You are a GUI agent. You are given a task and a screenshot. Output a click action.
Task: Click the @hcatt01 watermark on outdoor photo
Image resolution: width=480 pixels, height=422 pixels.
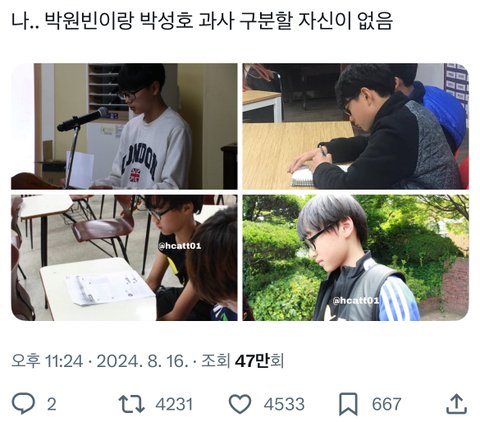coord(356,301)
